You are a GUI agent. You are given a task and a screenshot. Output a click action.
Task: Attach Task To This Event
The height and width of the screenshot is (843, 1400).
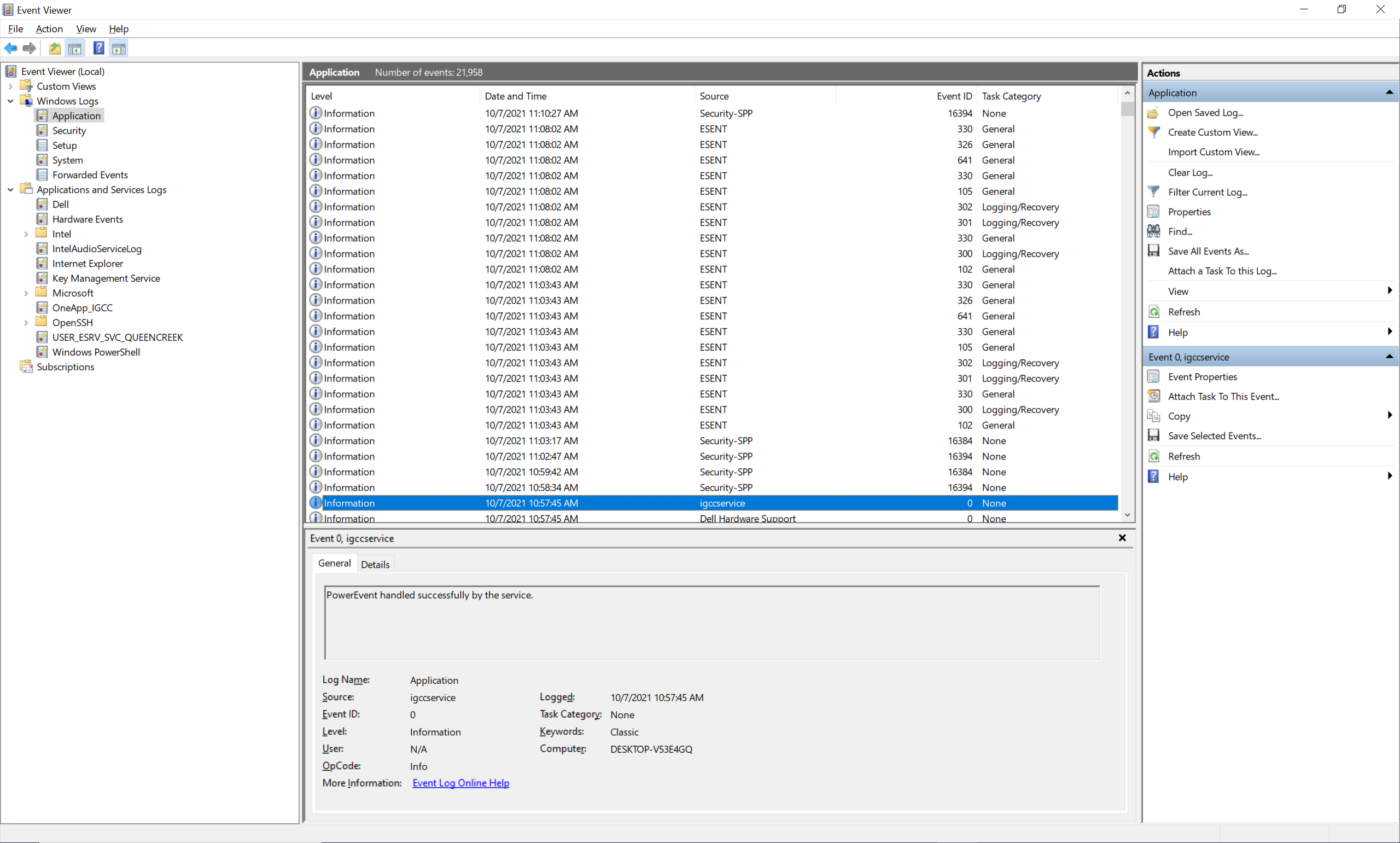click(1223, 396)
